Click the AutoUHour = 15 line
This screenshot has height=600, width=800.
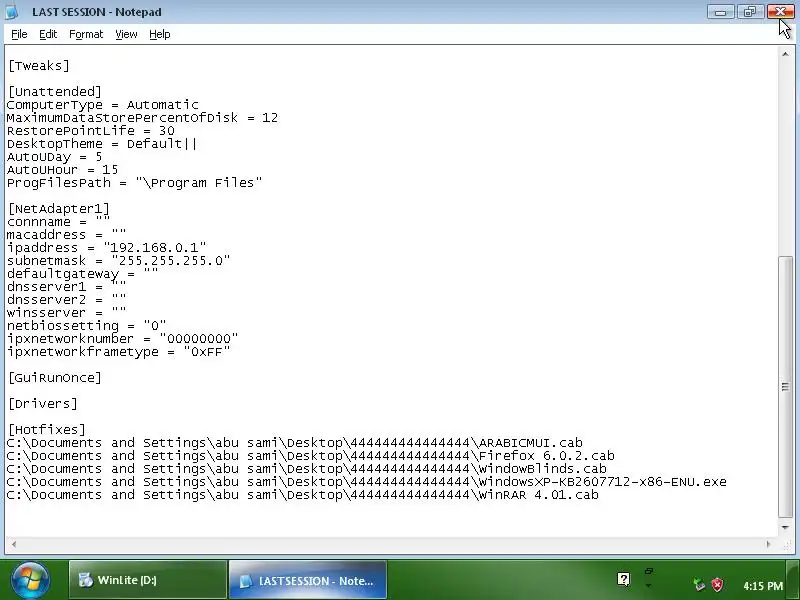62,170
